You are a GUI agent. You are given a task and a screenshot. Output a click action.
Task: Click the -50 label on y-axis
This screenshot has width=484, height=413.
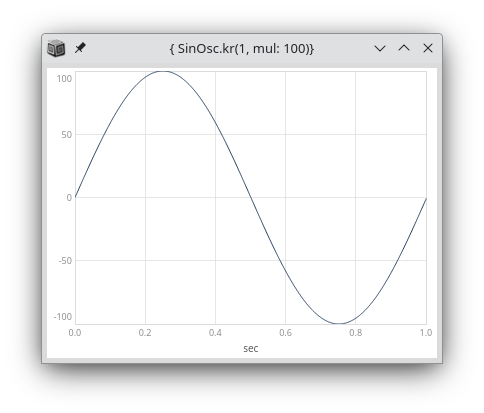pyautogui.click(x=65, y=261)
